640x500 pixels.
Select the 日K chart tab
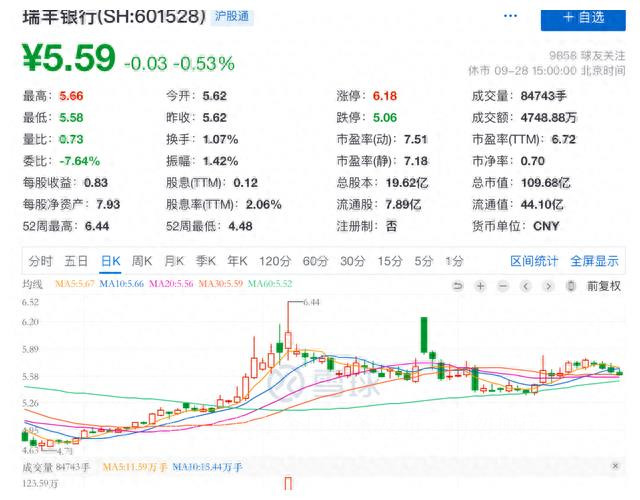tap(111, 261)
